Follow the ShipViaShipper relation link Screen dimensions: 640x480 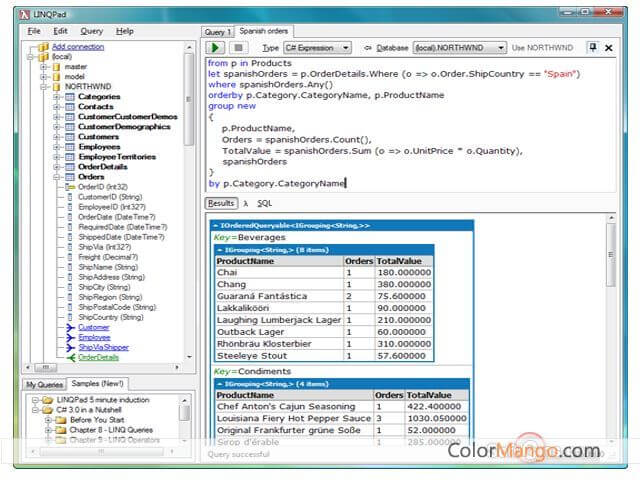pos(103,347)
